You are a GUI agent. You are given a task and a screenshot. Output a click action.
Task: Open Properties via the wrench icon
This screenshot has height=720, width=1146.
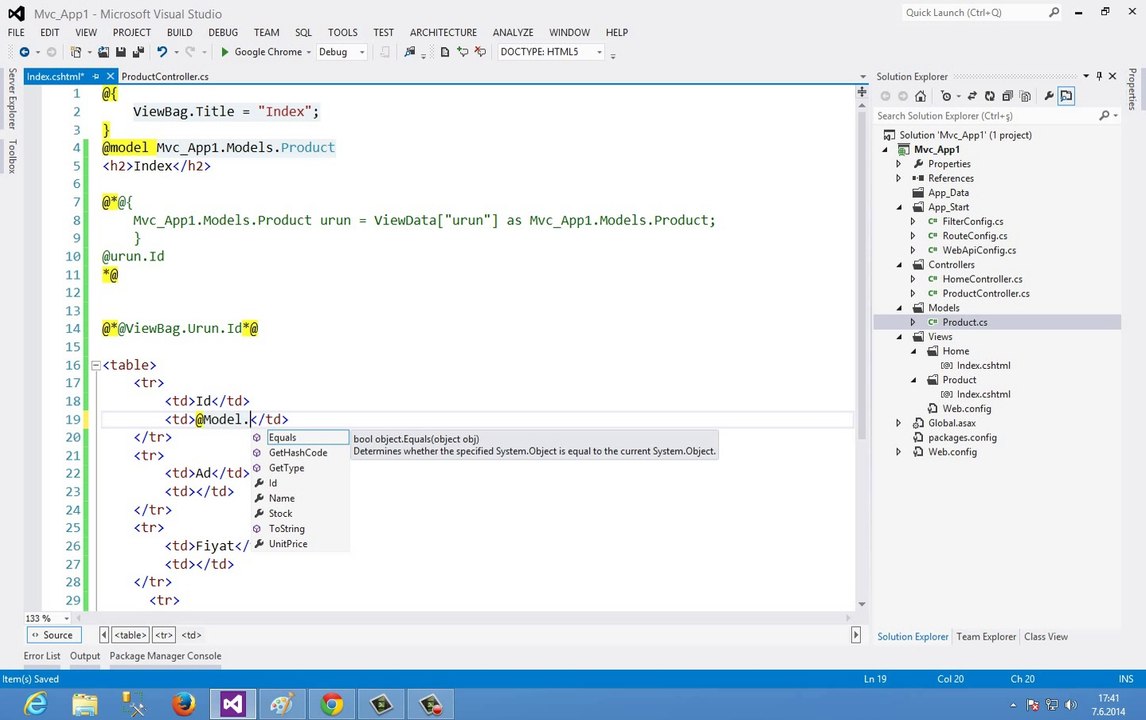click(1049, 96)
